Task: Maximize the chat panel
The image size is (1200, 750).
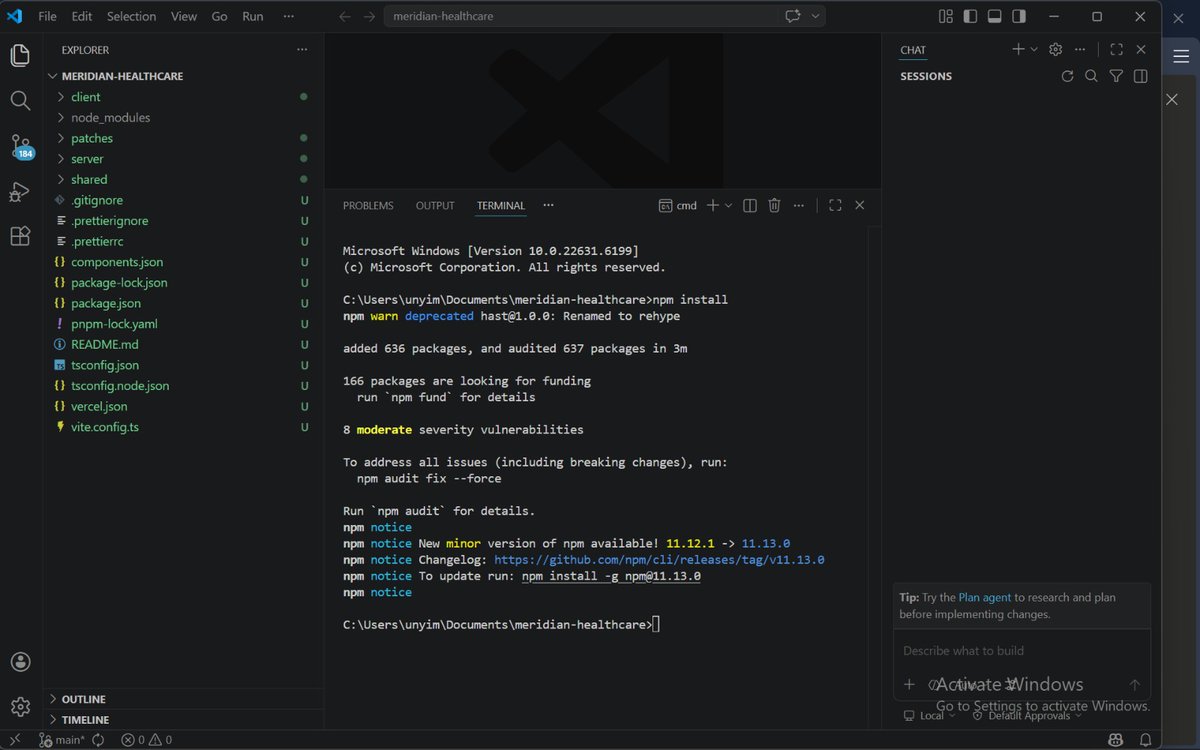Action: (x=1117, y=49)
